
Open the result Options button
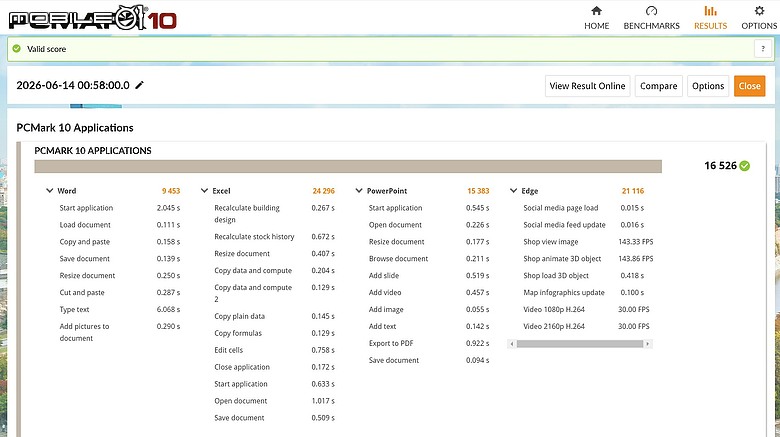[x=708, y=86]
